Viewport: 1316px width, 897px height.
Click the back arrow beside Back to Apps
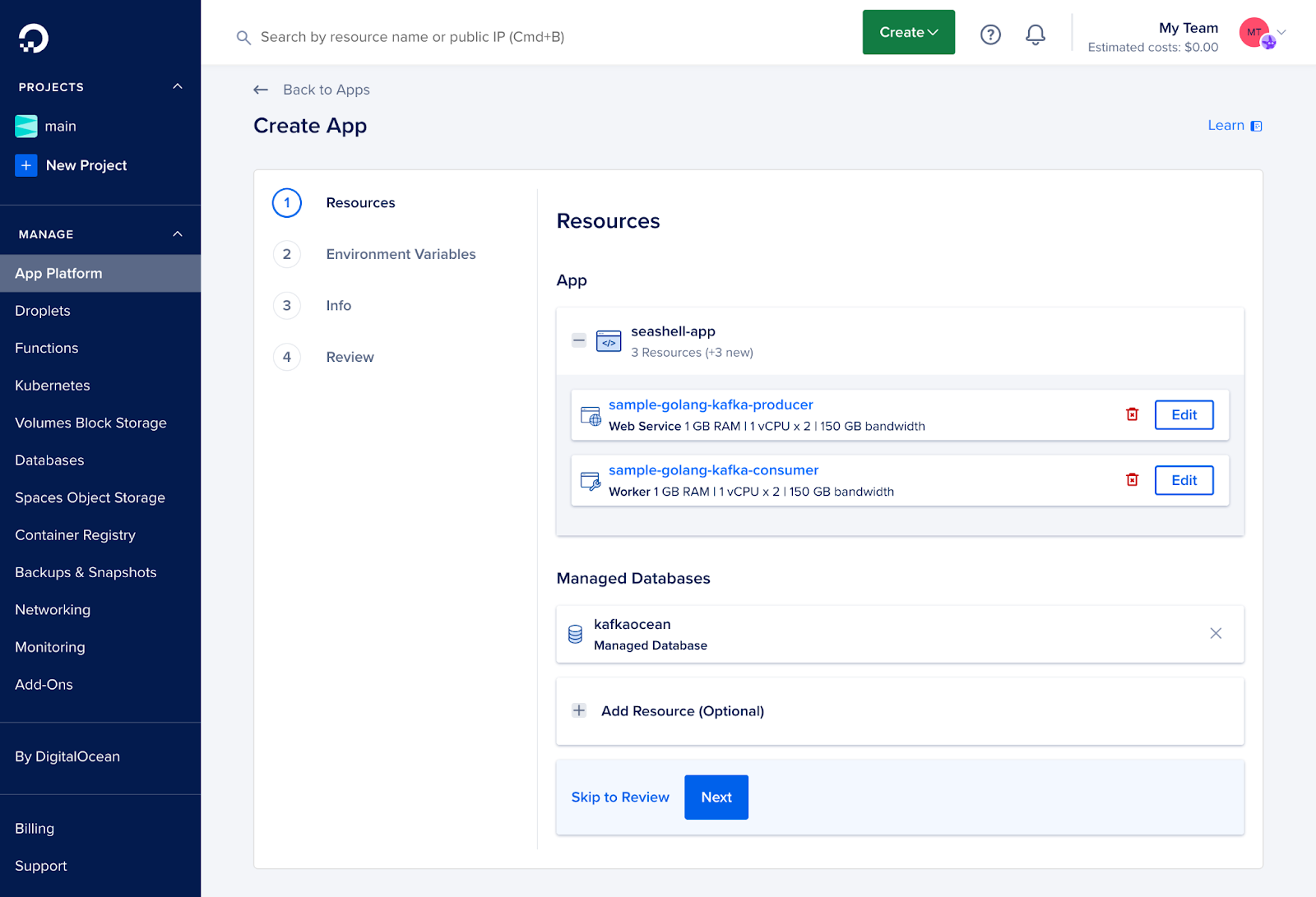[261, 89]
